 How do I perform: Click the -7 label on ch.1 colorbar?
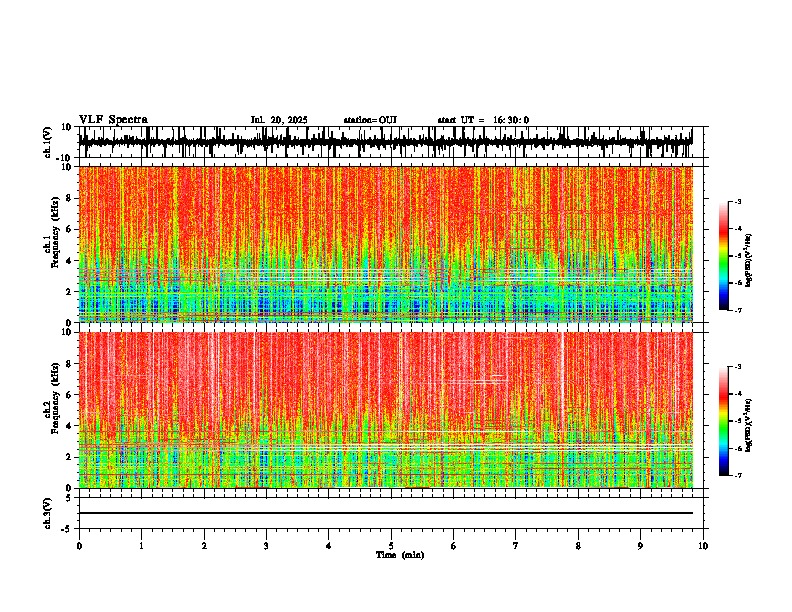tap(738, 310)
